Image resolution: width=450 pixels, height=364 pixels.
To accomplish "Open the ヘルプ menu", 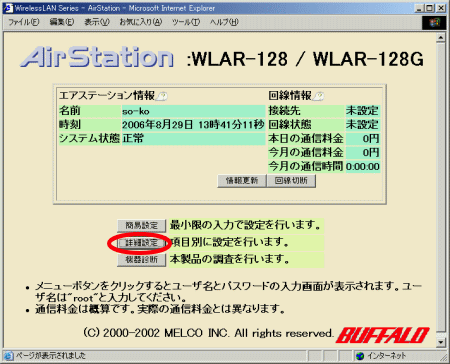I will [224, 22].
